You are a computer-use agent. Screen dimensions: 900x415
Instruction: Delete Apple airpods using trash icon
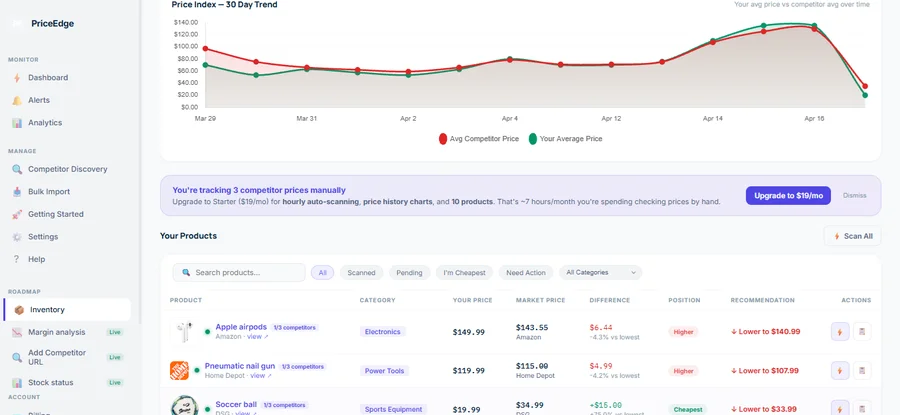[x=862, y=332]
